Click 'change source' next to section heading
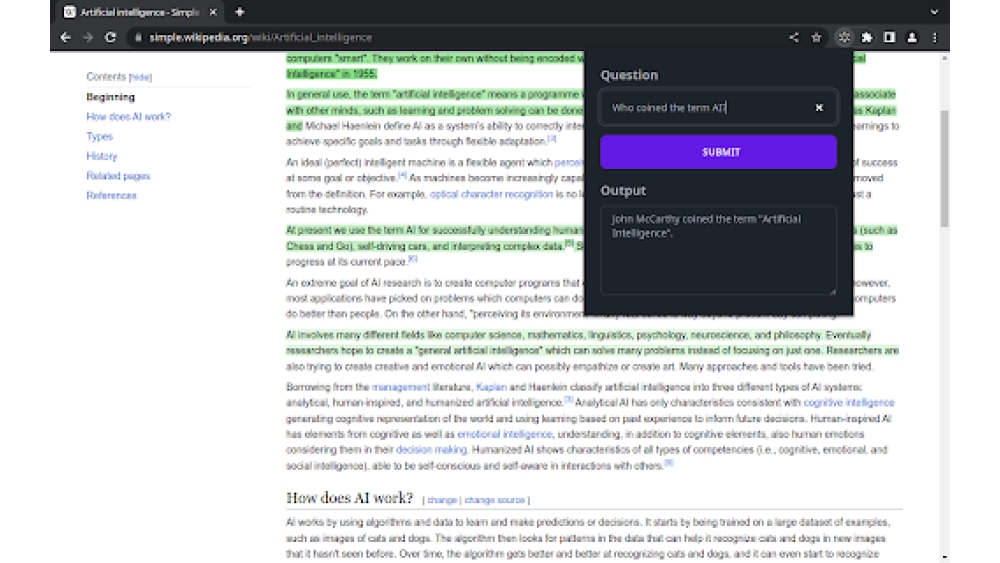The height and width of the screenshot is (563, 1000). (x=494, y=500)
